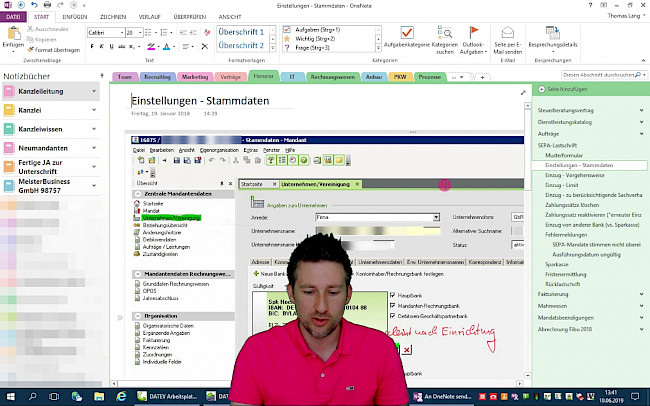
Task: Open the Calibri font dropdown
Action: pyautogui.click(x=118, y=32)
